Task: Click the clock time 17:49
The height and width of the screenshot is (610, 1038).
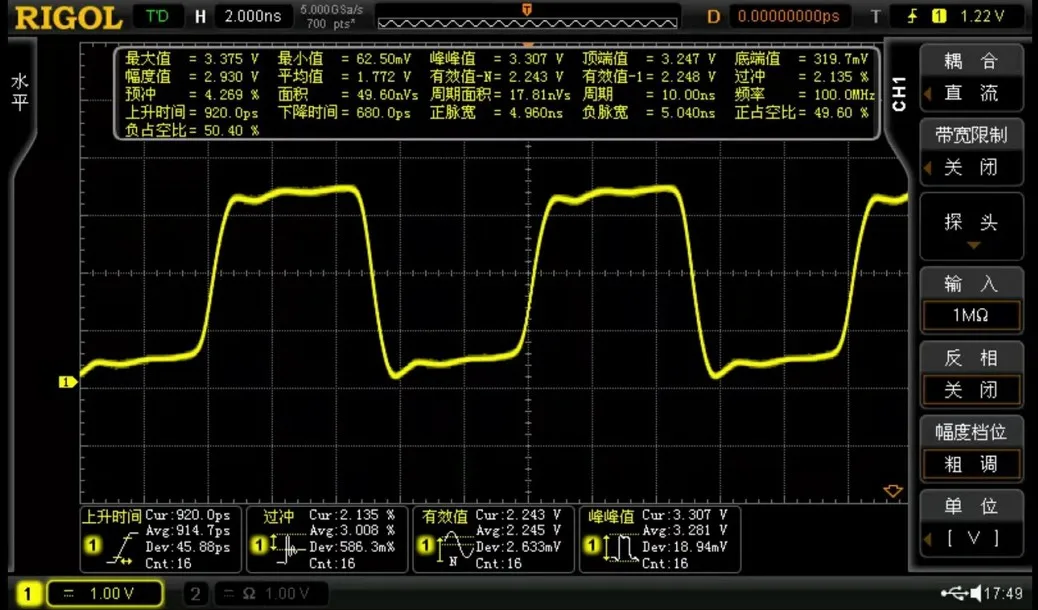Action: pos(1004,593)
